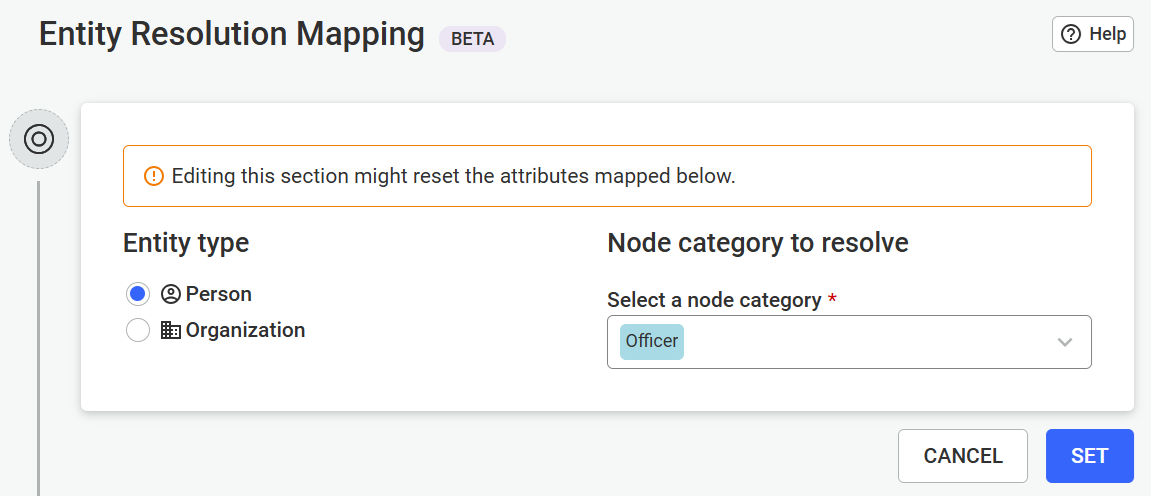Select the Organization radio button
Image resolution: width=1156 pixels, height=496 pixels.
(x=138, y=330)
